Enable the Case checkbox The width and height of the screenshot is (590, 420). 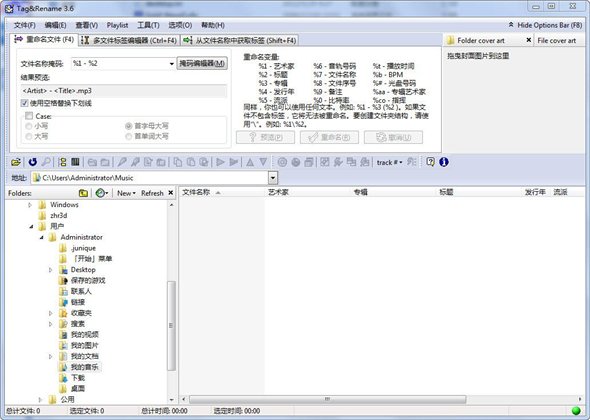click(x=29, y=116)
